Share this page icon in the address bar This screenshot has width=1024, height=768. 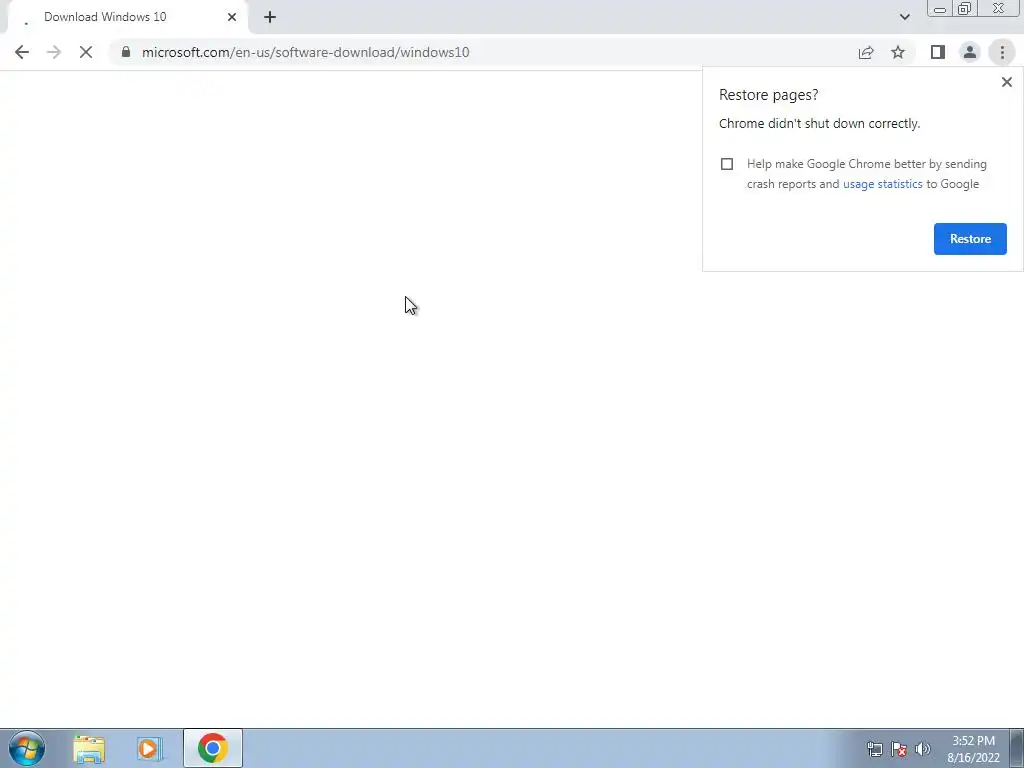pos(866,52)
